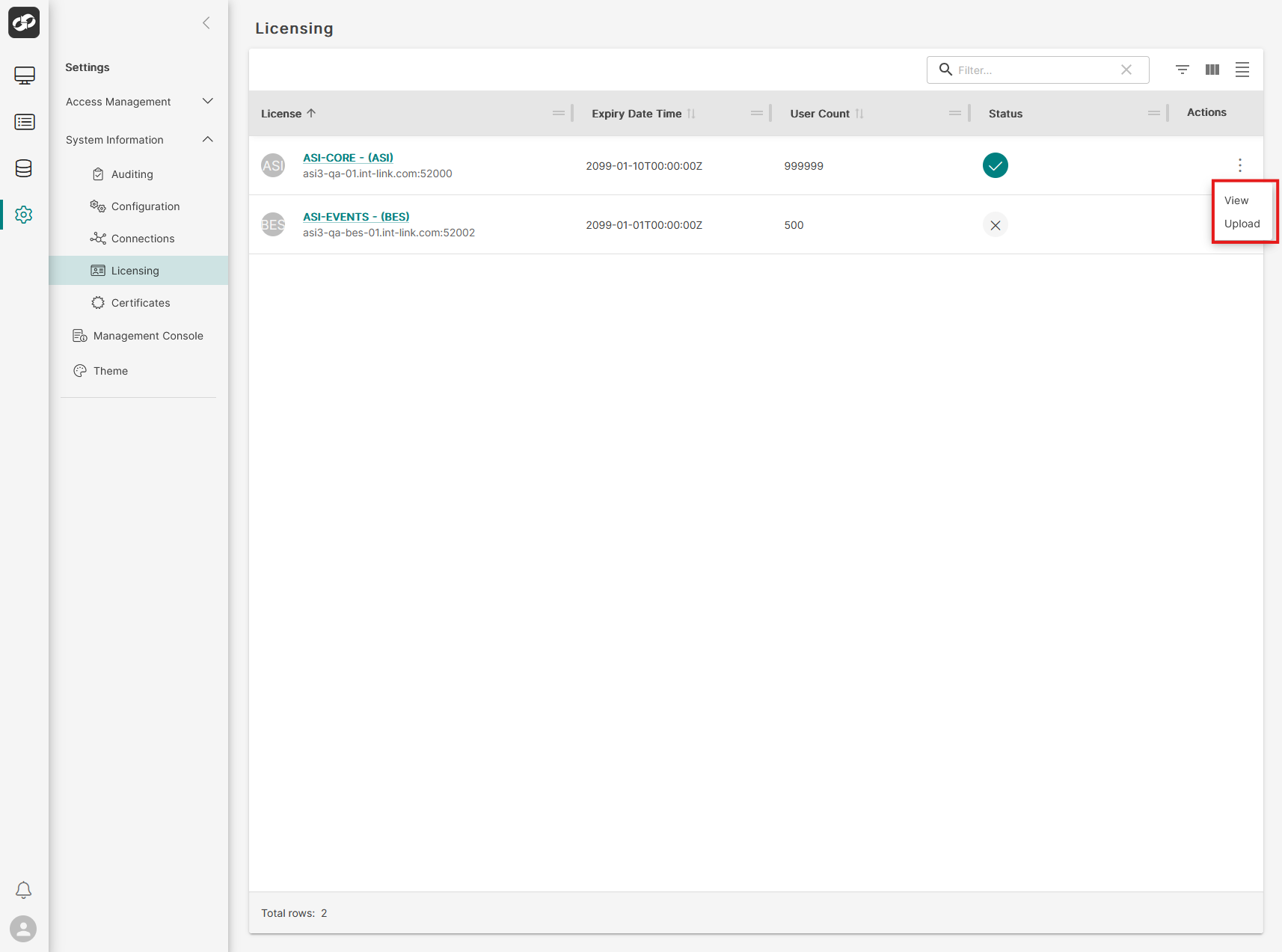Click host asi3-qa-01.int-link.com:52000
The height and width of the screenshot is (952, 1282).
coord(378,173)
